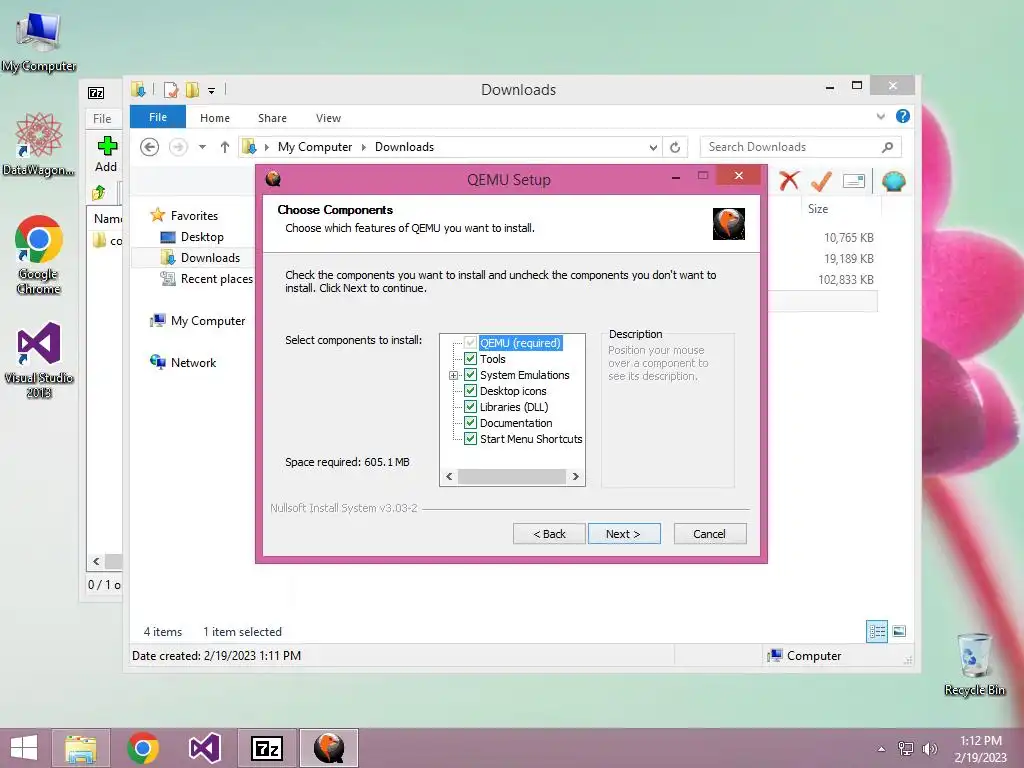Click the Quick Access properties icon
This screenshot has height=768, width=1024.
coord(171,89)
